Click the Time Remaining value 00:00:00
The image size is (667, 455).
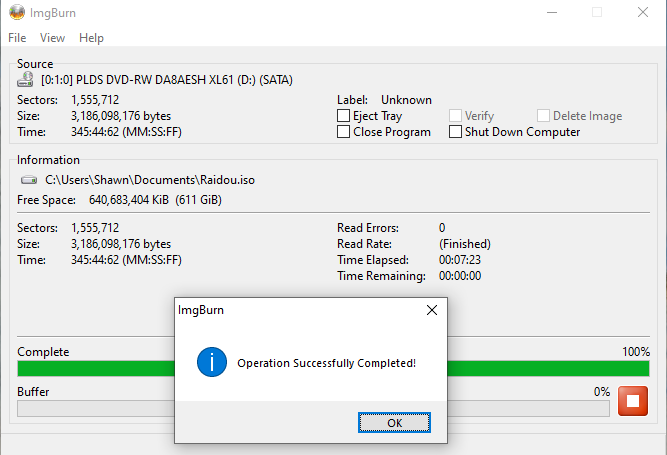[460, 276]
